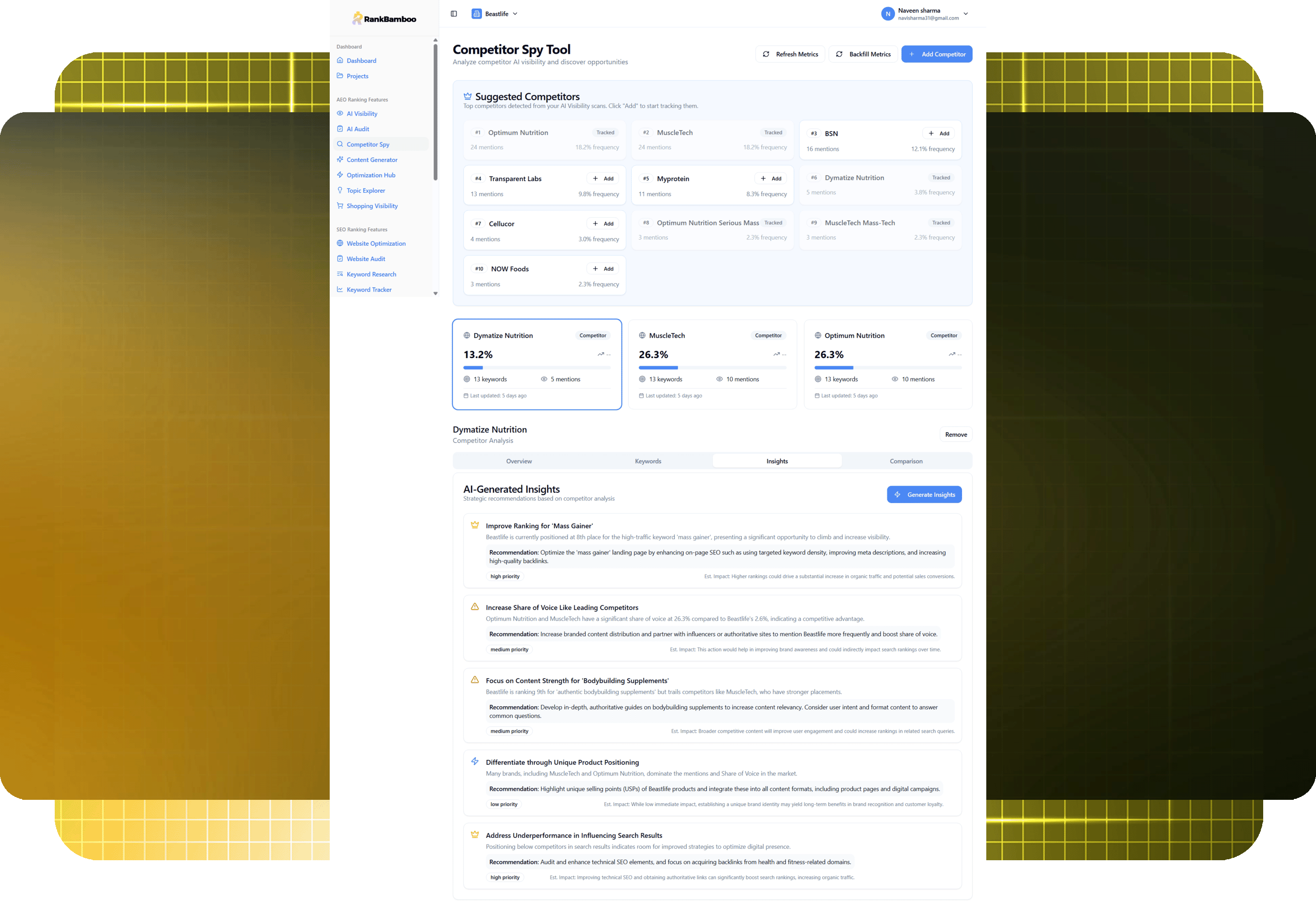Remove the Dymatize Nutrition competitor
This screenshot has width=1316, height=913.
click(x=955, y=435)
